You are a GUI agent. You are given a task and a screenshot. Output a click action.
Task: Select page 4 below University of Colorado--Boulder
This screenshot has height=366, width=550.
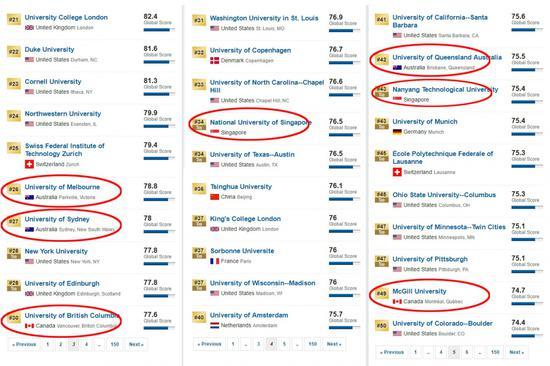point(441,352)
